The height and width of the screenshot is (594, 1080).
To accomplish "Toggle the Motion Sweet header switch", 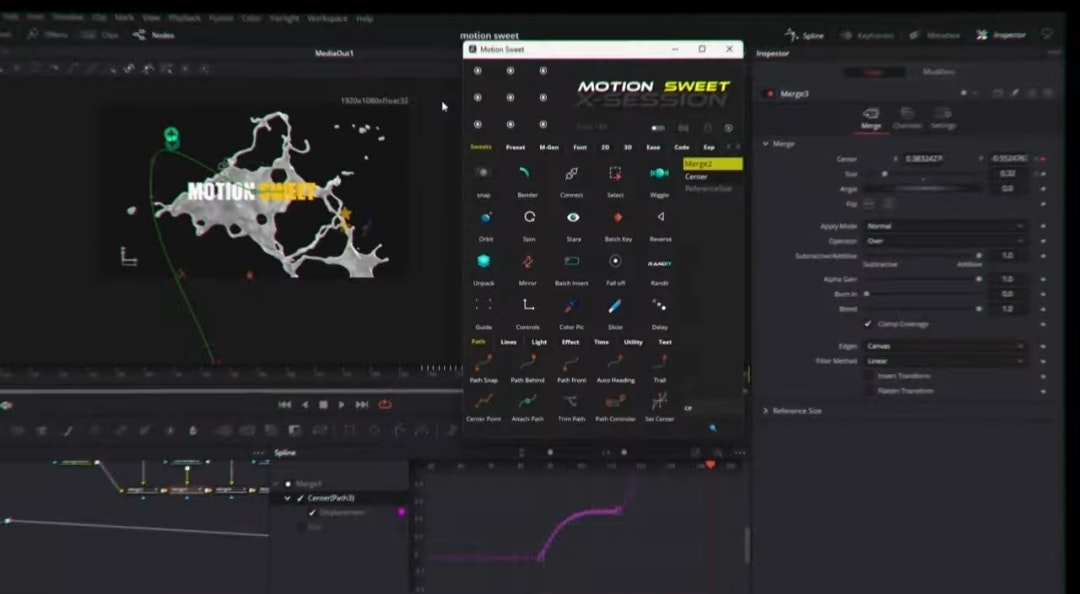I will [658, 128].
